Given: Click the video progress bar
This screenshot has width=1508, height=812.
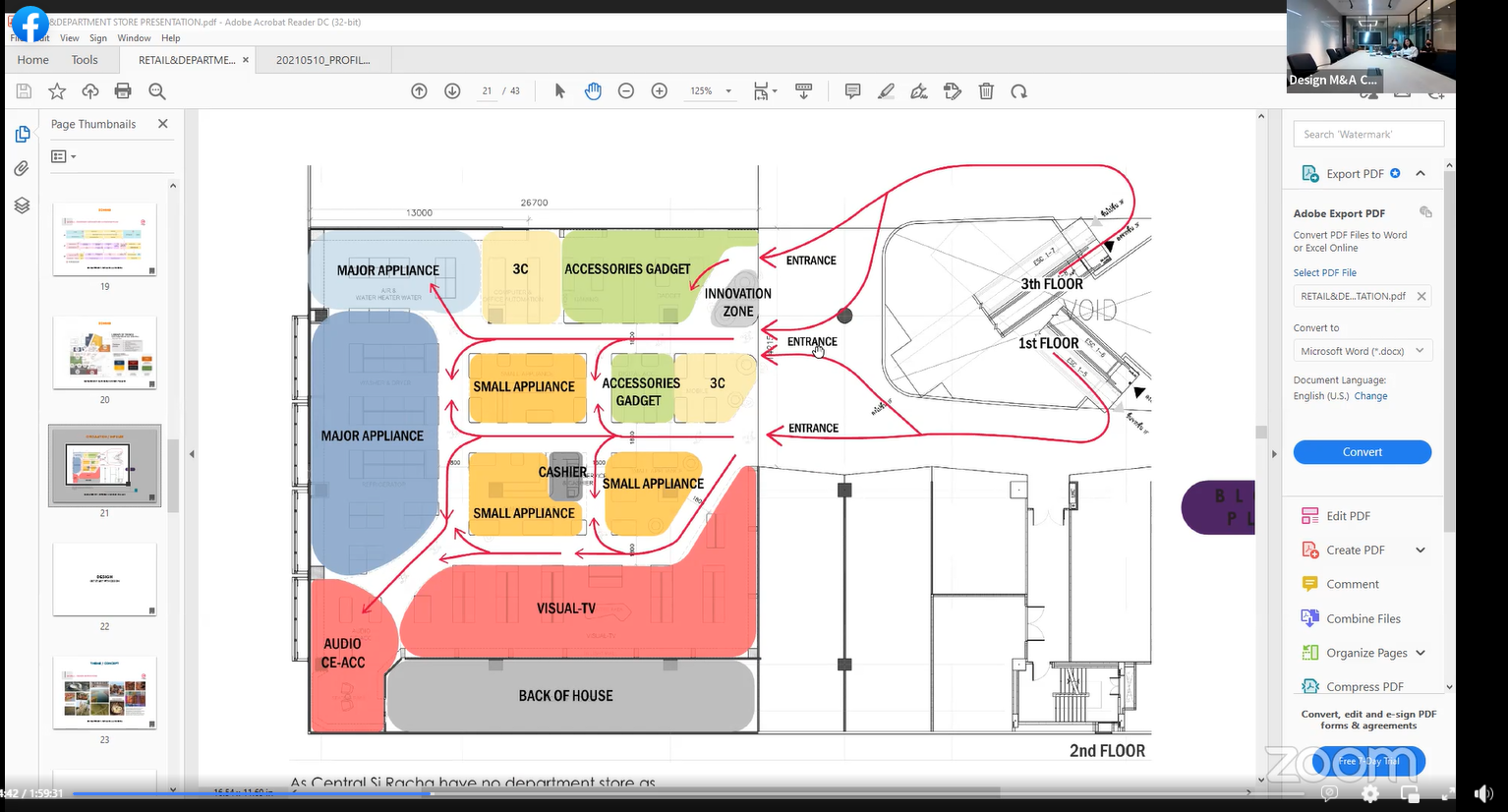Looking at the screenshot, I should click(x=590, y=792).
